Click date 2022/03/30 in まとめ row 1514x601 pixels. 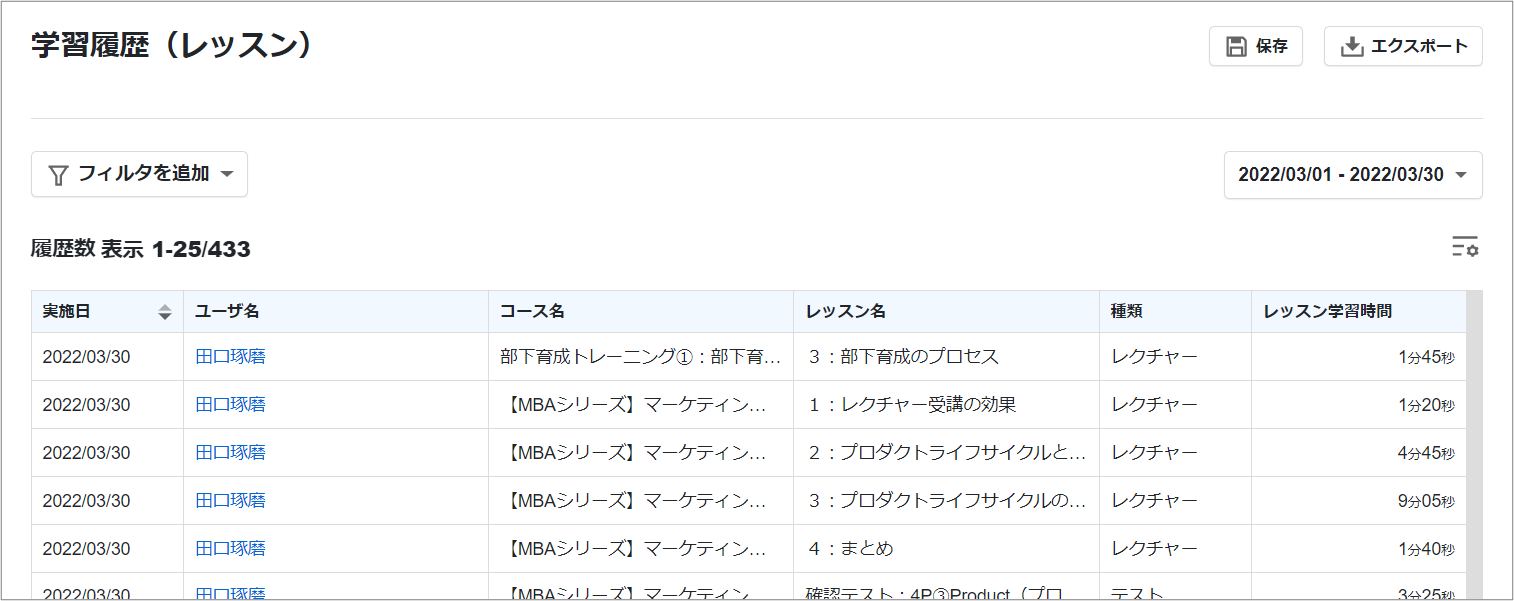pyautogui.click(x=86, y=549)
